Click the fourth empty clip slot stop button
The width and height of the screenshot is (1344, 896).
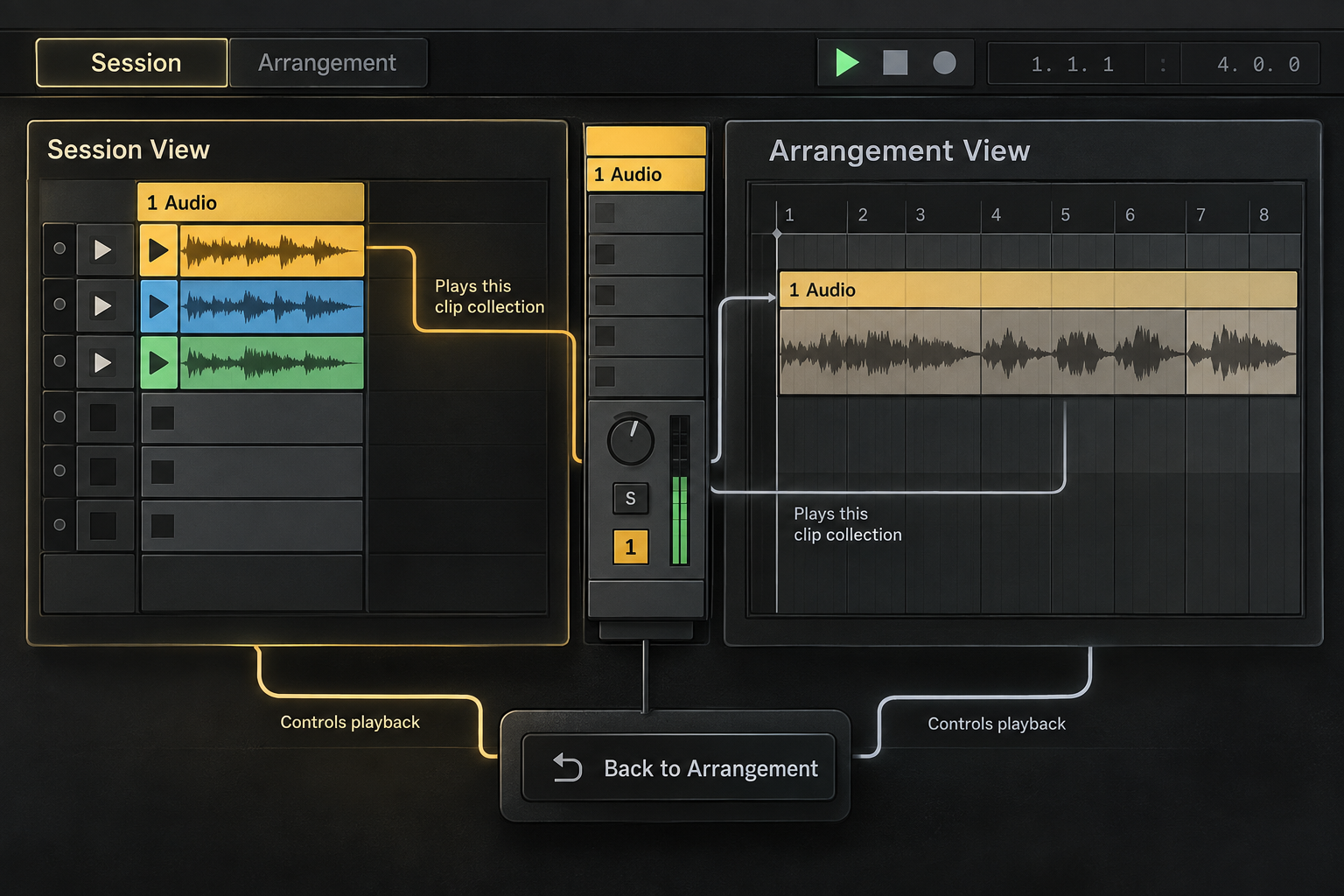(x=163, y=418)
